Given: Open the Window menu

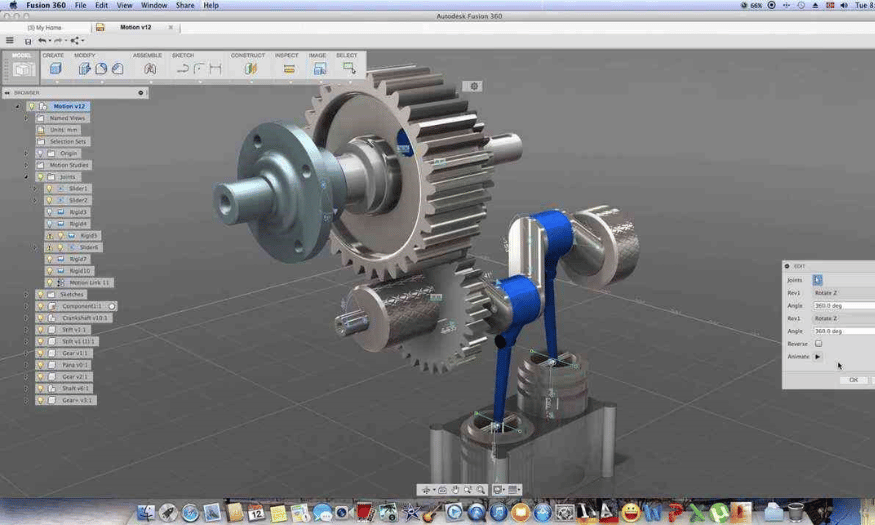Looking at the screenshot, I should [153, 5].
